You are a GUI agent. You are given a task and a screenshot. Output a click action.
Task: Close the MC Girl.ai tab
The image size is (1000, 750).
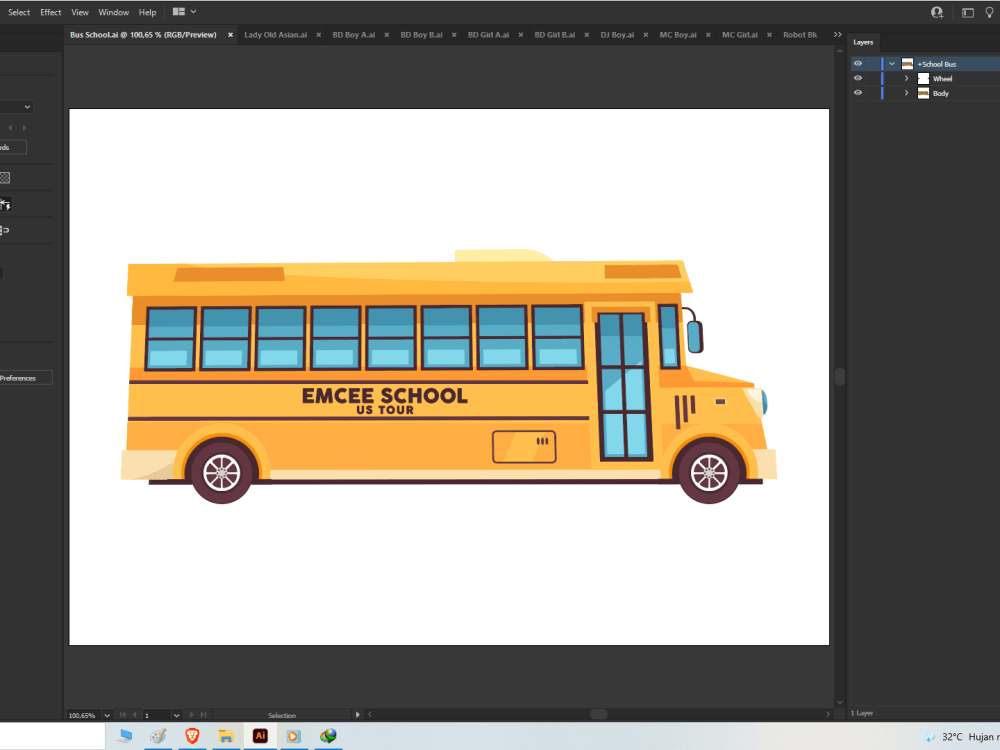(769, 35)
